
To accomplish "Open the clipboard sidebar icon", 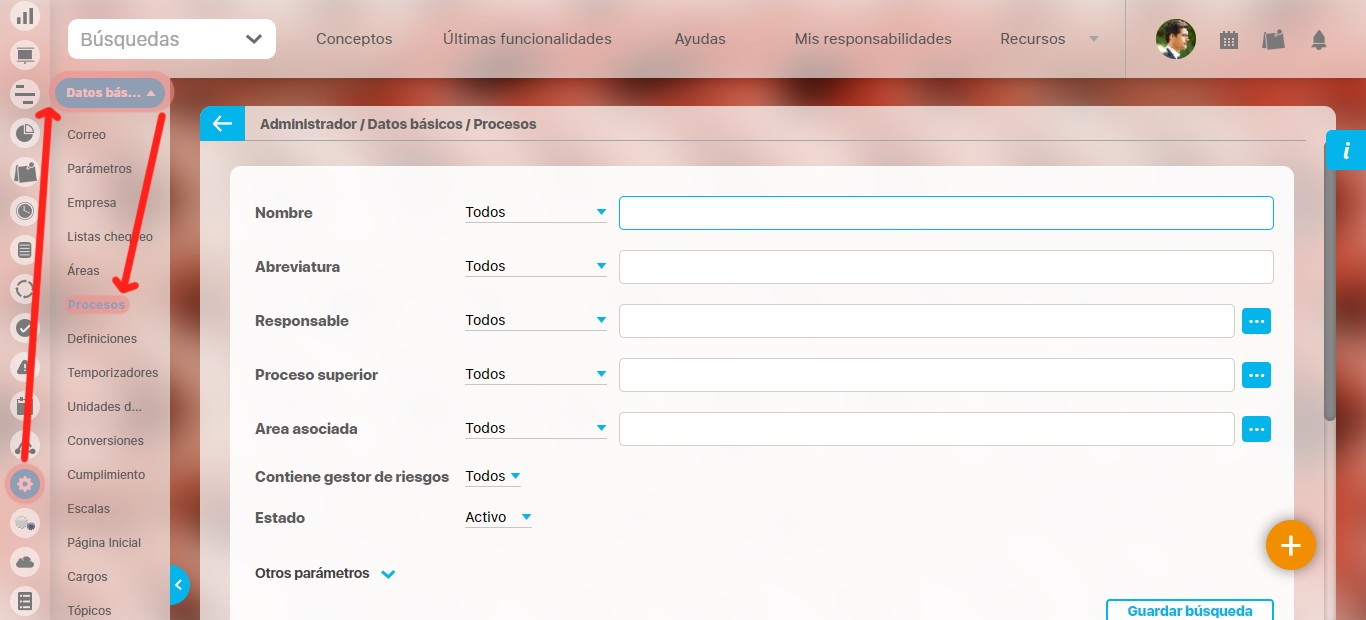I will click(25, 406).
